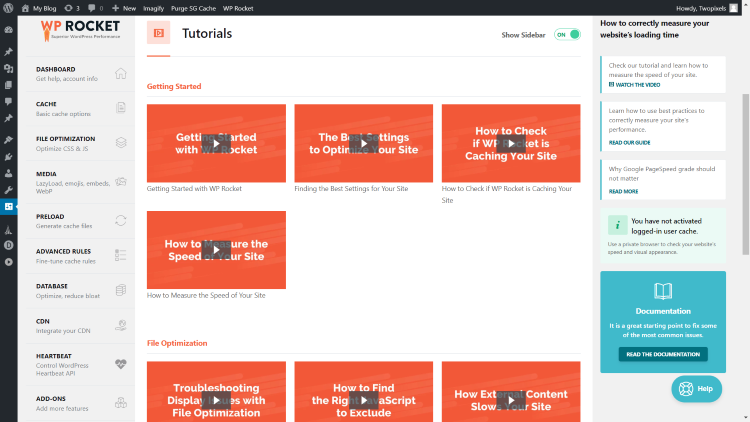This screenshot has width=750, height=422.
Task: Open the New content menu
Action: click(x=124, y=8)
